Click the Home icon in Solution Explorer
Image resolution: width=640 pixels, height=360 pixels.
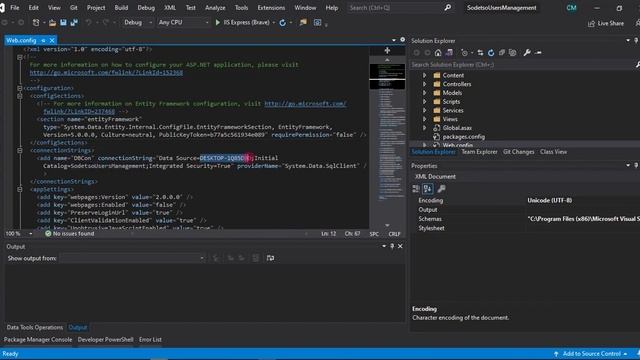tap(438, 53)
